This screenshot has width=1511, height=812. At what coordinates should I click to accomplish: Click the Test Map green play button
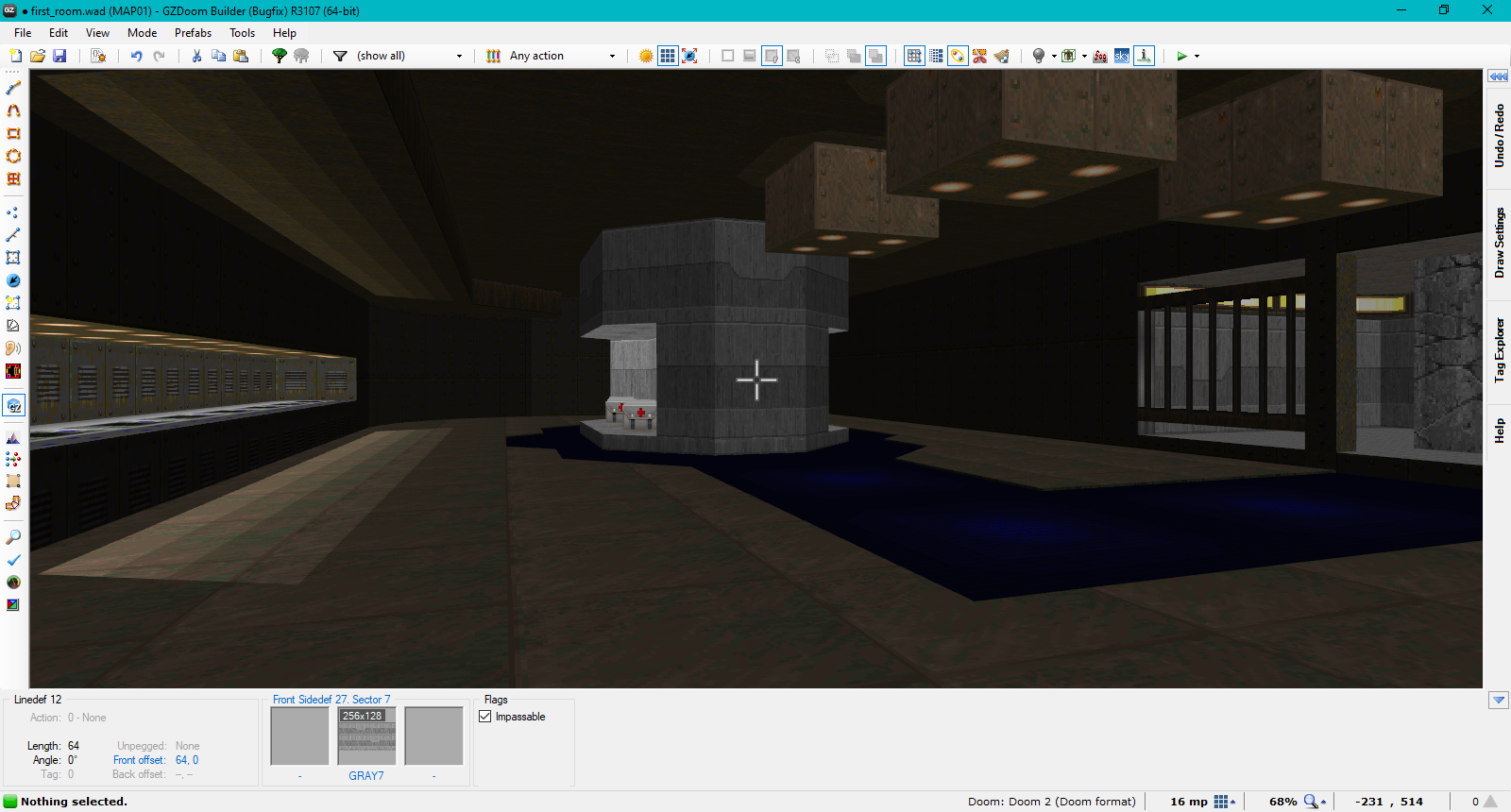[x=1181, y=56]
